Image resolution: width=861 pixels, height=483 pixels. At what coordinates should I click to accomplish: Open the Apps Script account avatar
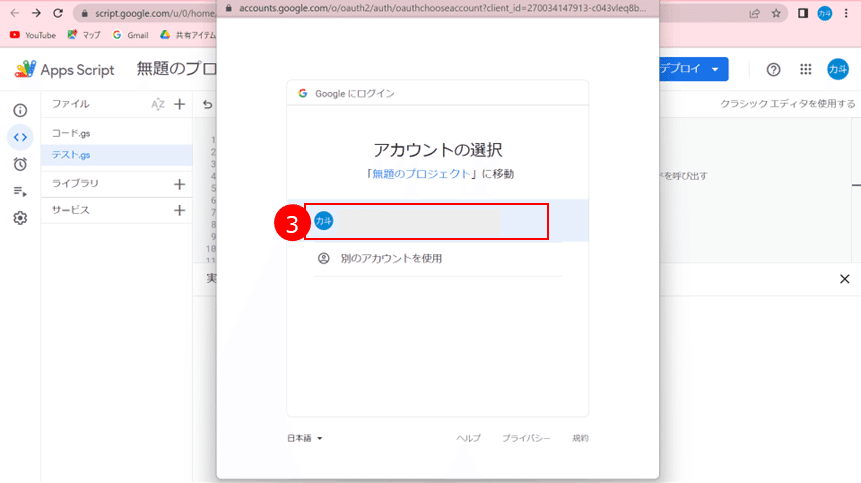point(838,69)
